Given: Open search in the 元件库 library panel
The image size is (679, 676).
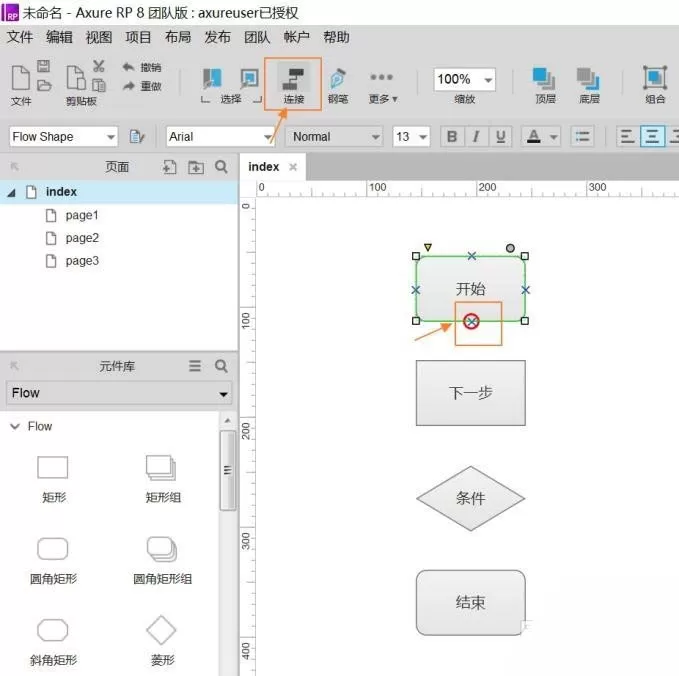Looking at the screenshot, I should click(x=221, y=366).
